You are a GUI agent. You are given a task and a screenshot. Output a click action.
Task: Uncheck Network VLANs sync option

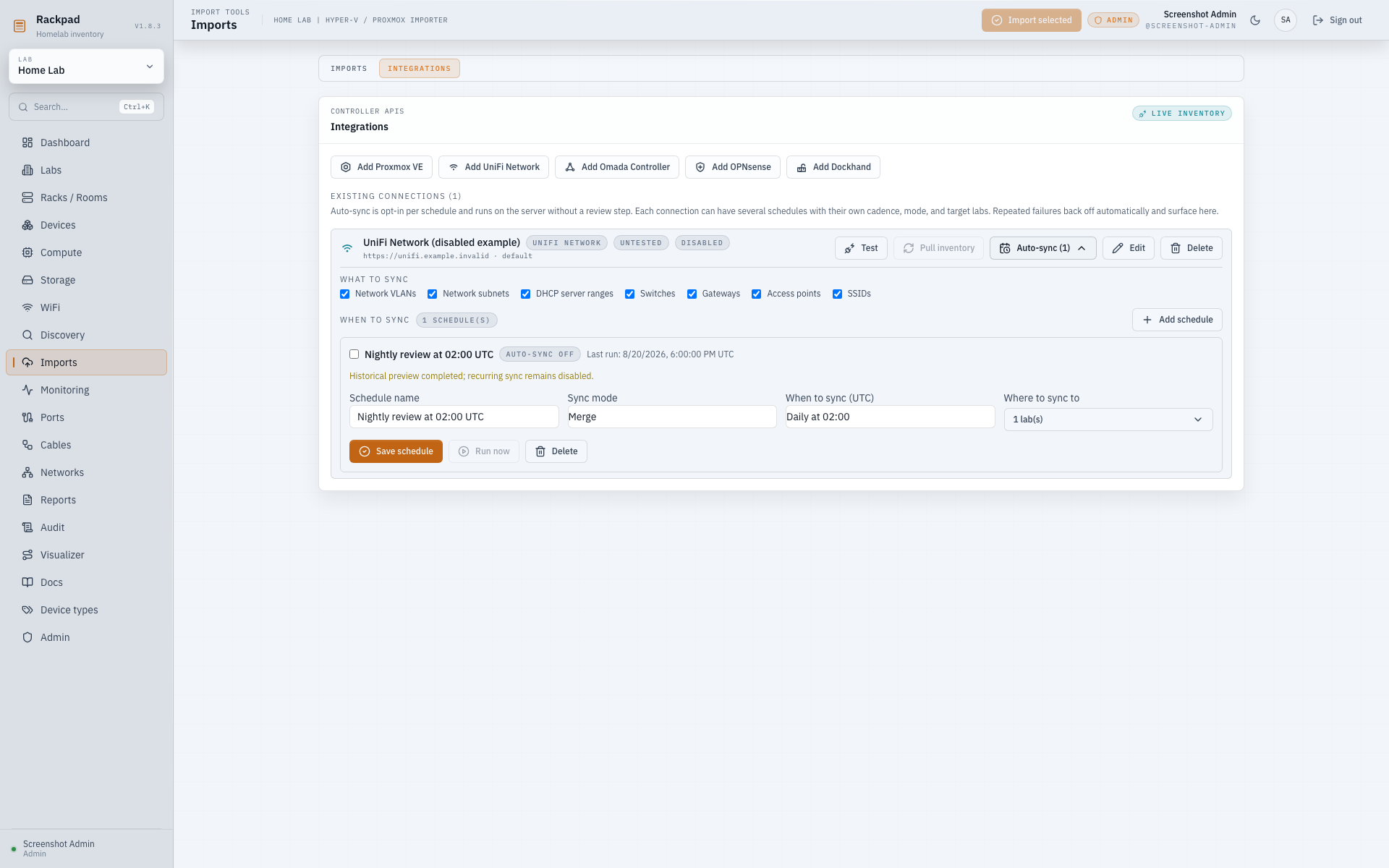pyautogui.click(x=345, y=294)
